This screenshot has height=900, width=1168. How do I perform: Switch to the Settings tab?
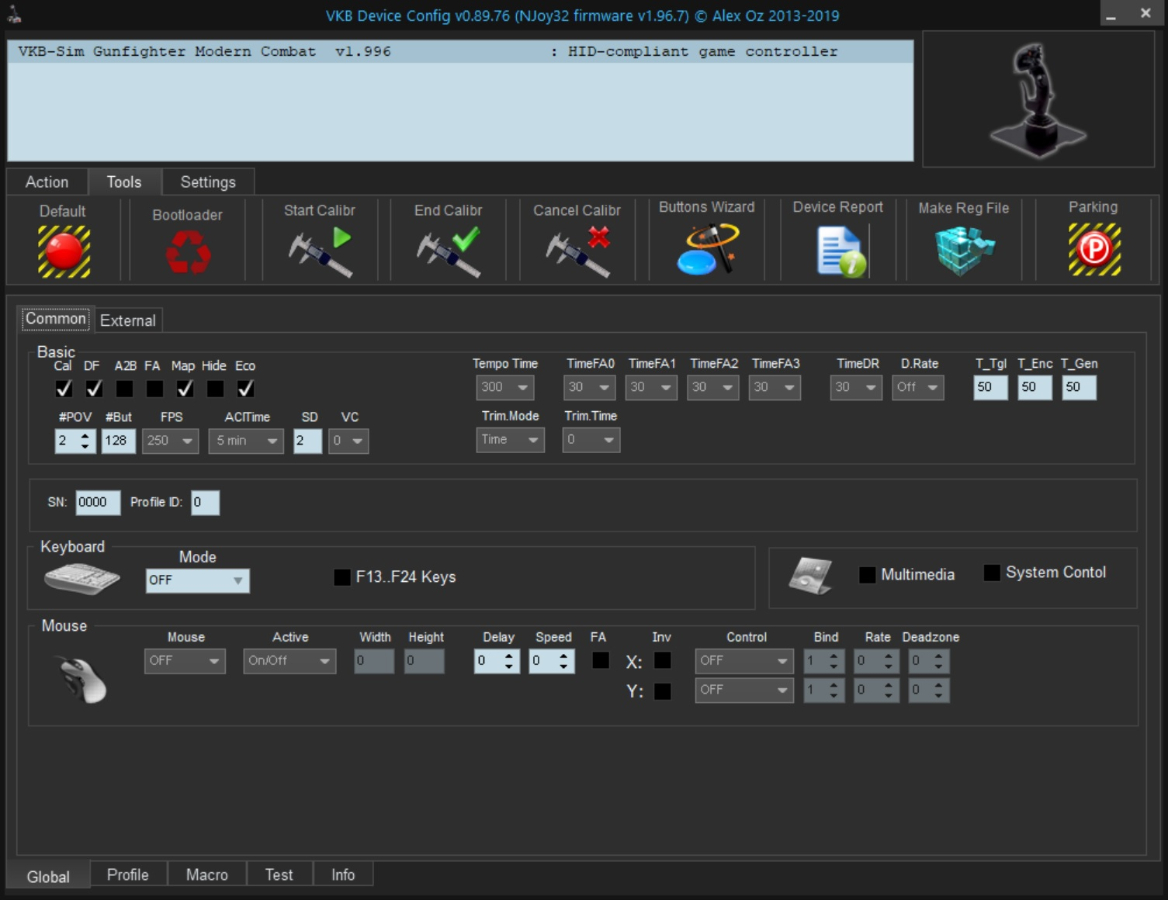pyautogui.click(x=208, y=182)
